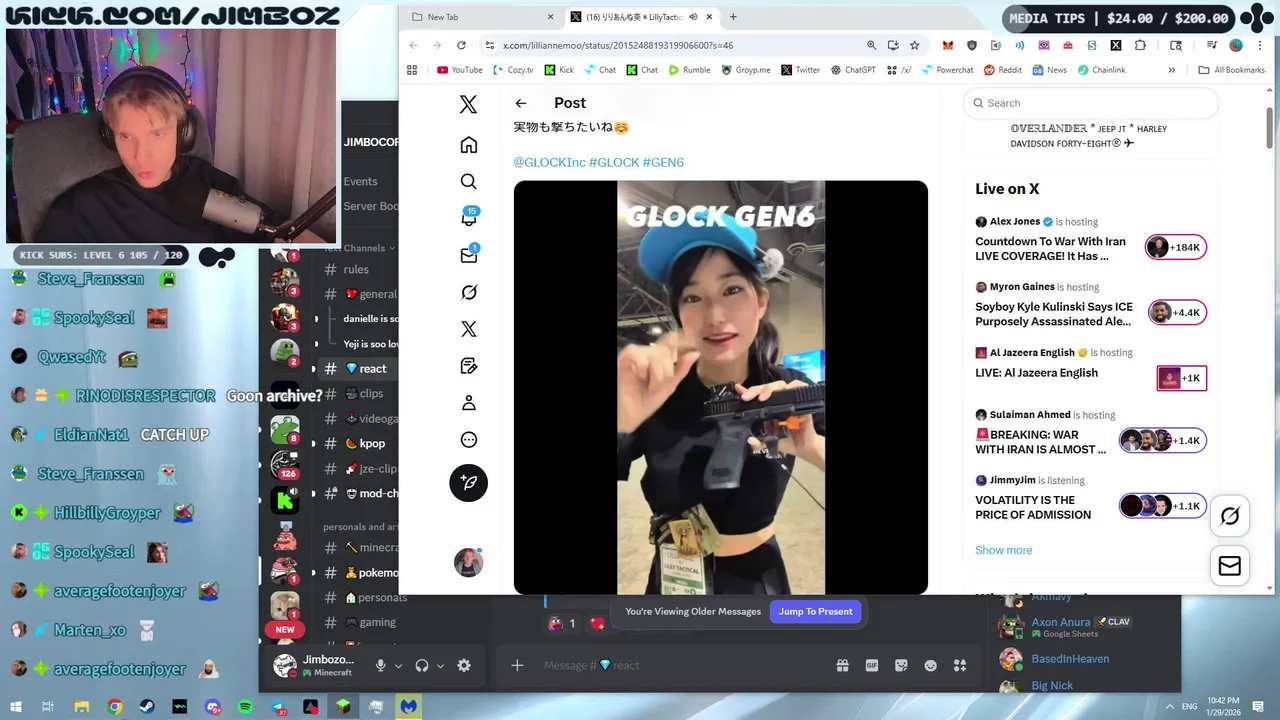Viewport: 1280px width, 720px height.
Task: Open microphone options dropdown arrow in Discord
Action: coord(398,666)
